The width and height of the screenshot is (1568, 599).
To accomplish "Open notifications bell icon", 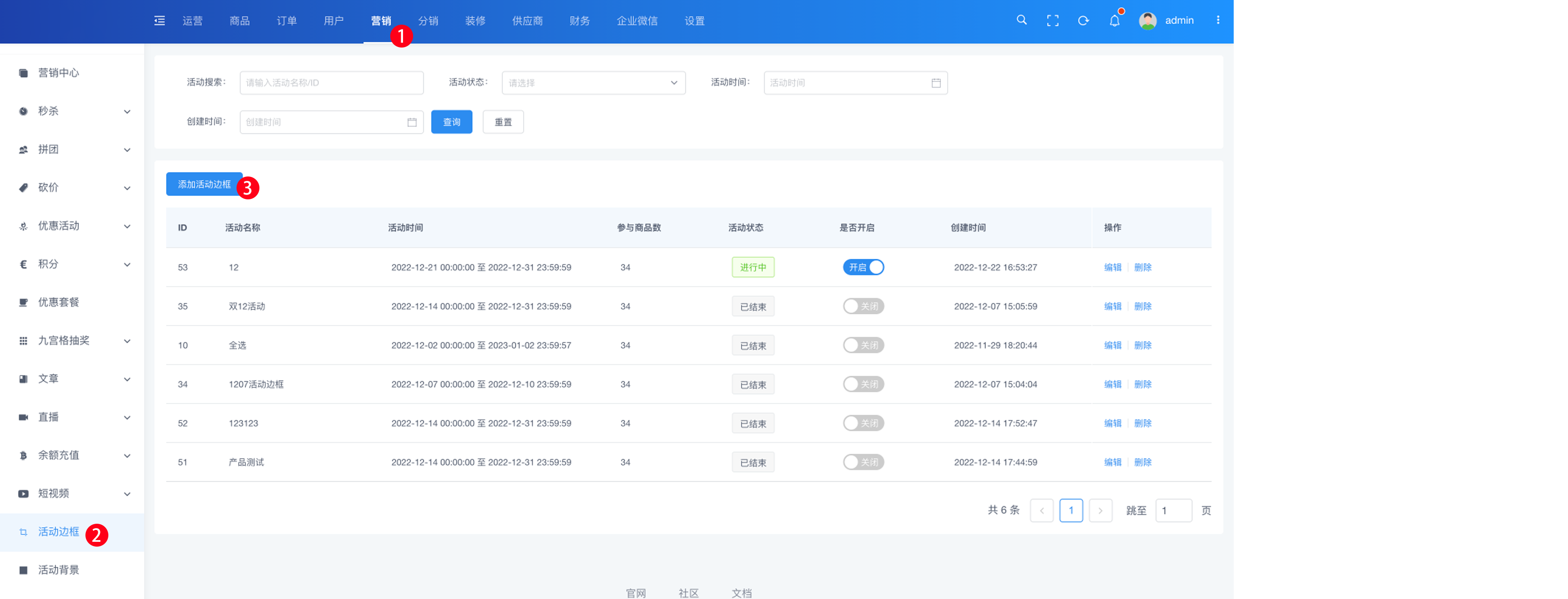I will (x=1114, y=21).
